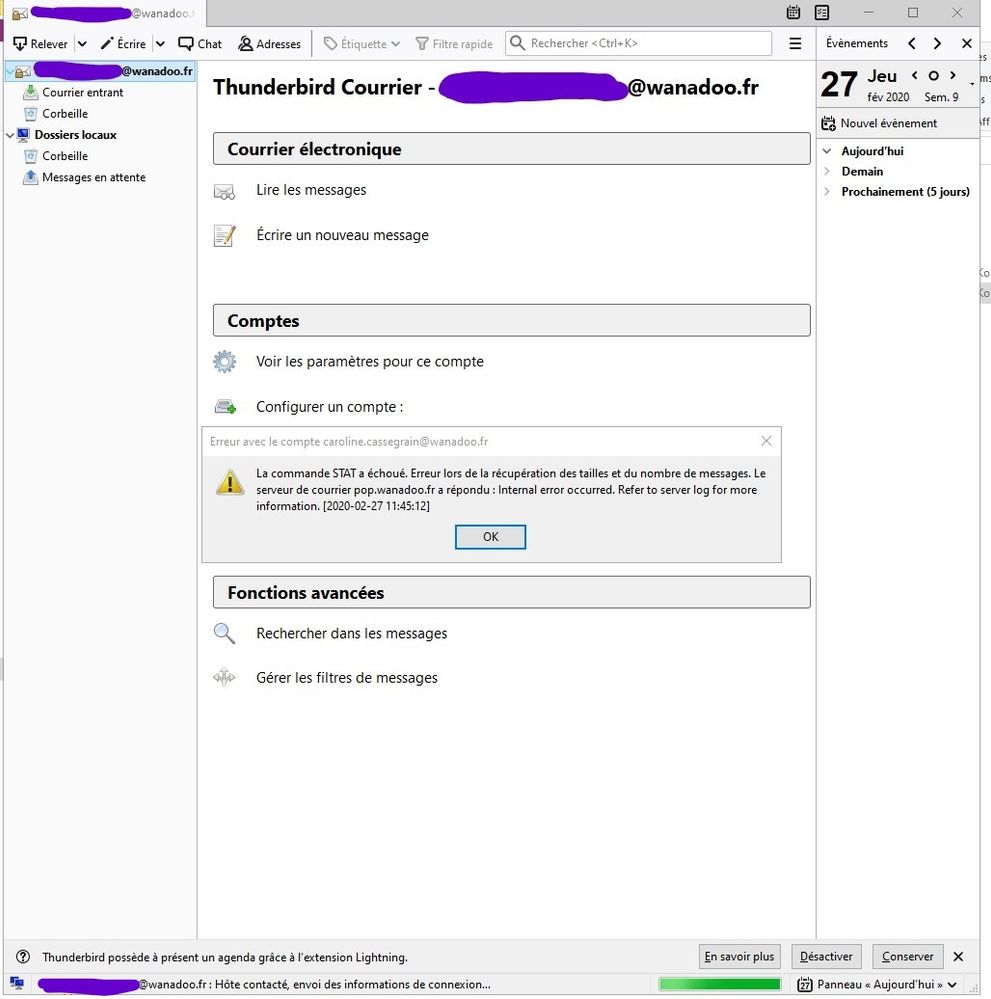Open Adresses address book
This screenshot has width=991, height=999.
pos(269,44)
